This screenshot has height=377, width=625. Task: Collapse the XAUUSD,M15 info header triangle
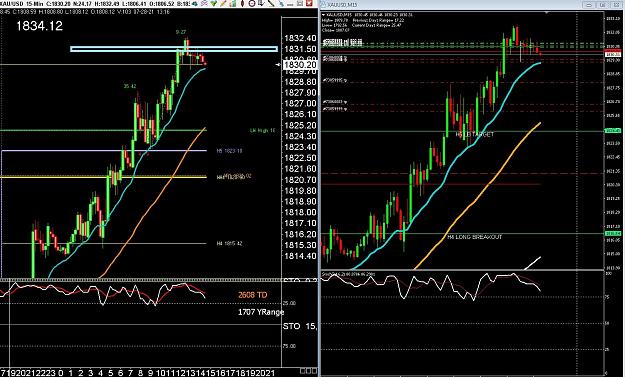[323, 15]
